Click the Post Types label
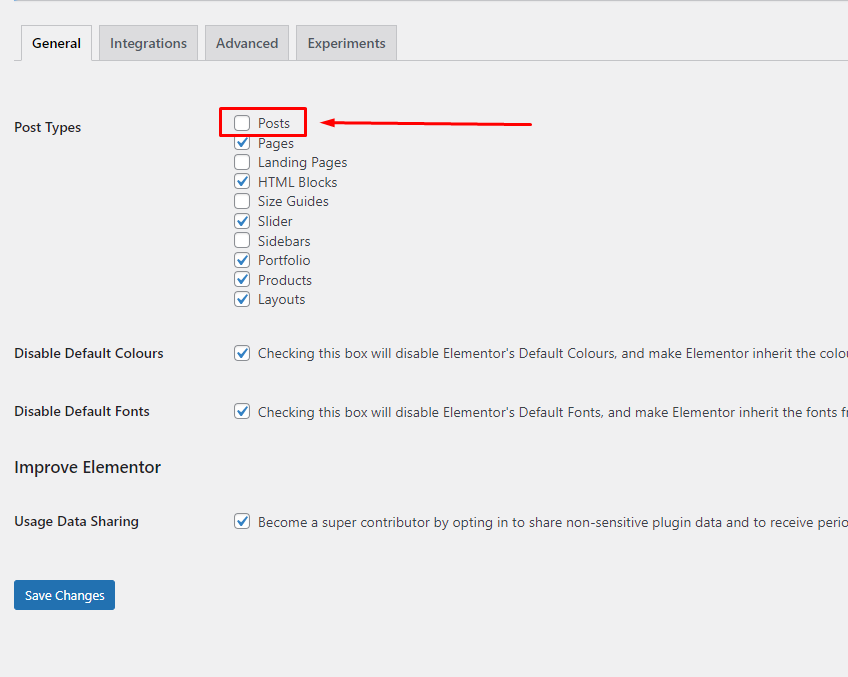This screenshot has width=848, height=677. coord(48,128)
